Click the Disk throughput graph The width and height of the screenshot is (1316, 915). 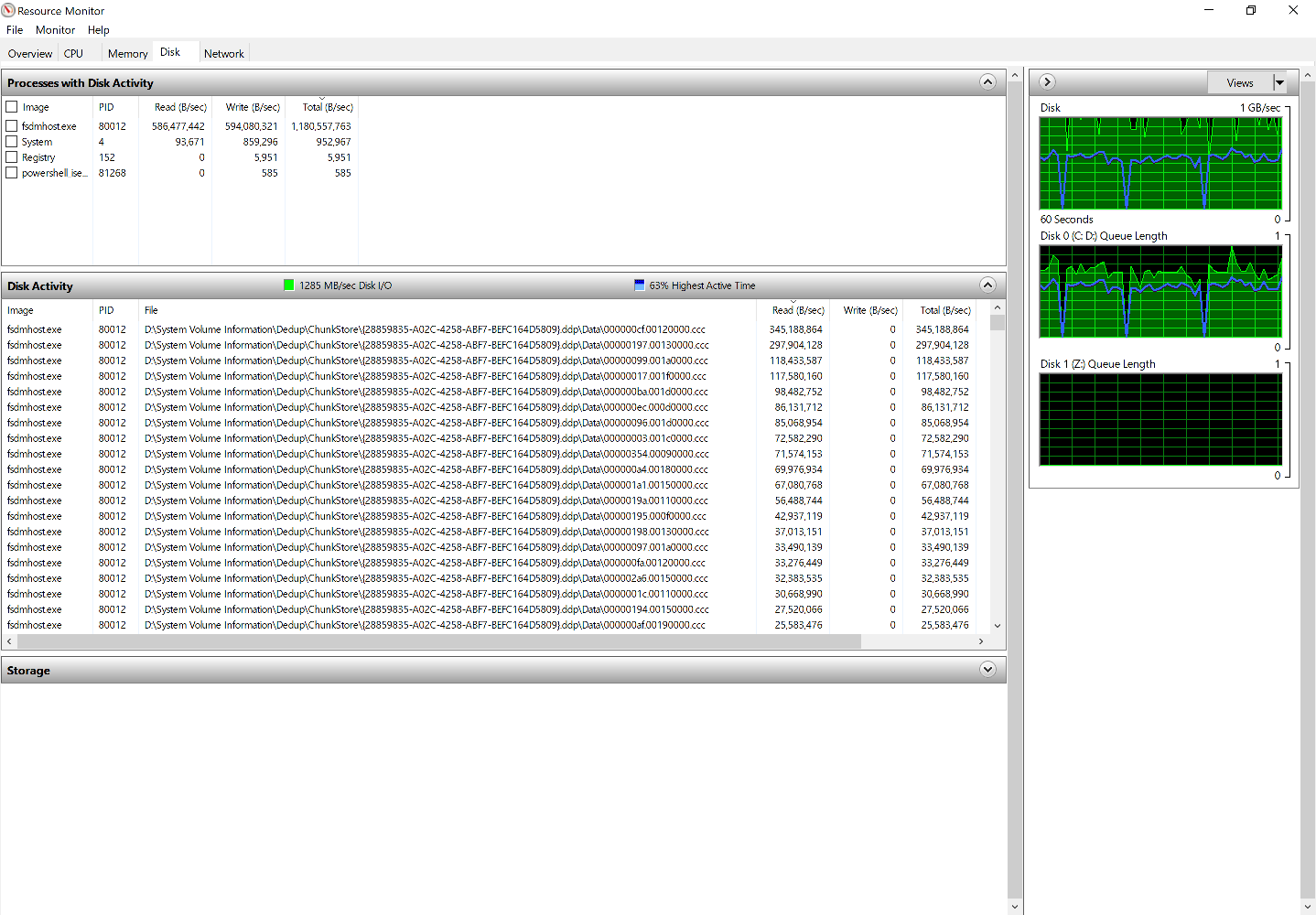[1160, 163]
